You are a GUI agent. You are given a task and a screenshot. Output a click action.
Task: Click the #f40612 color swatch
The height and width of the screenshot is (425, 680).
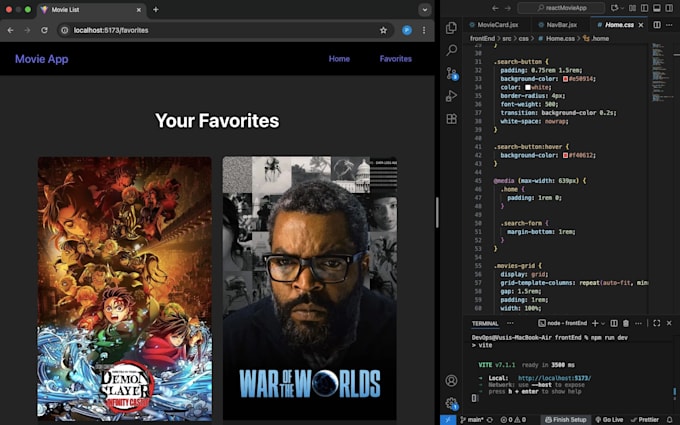pyautogui.click(x=566, y=155)
